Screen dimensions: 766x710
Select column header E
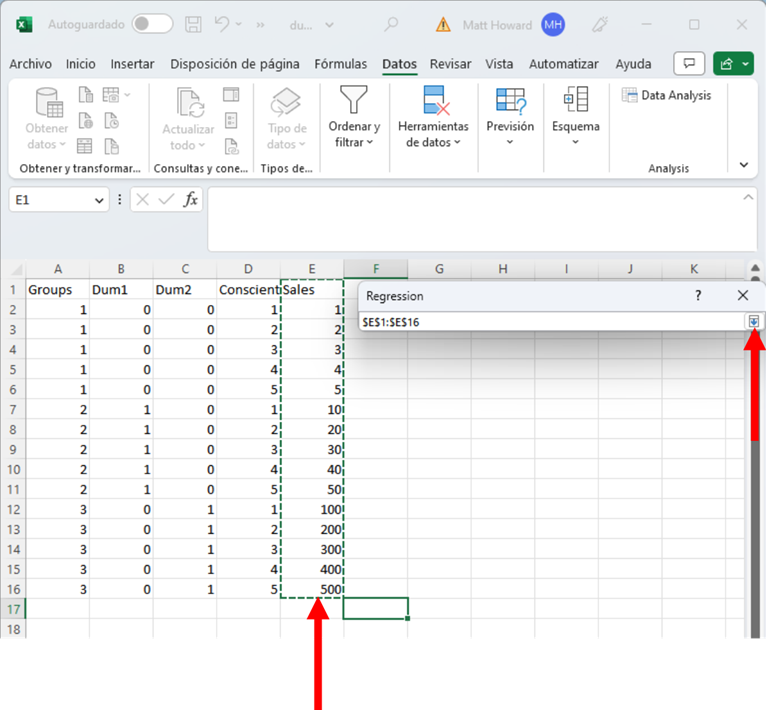(312, 269)
